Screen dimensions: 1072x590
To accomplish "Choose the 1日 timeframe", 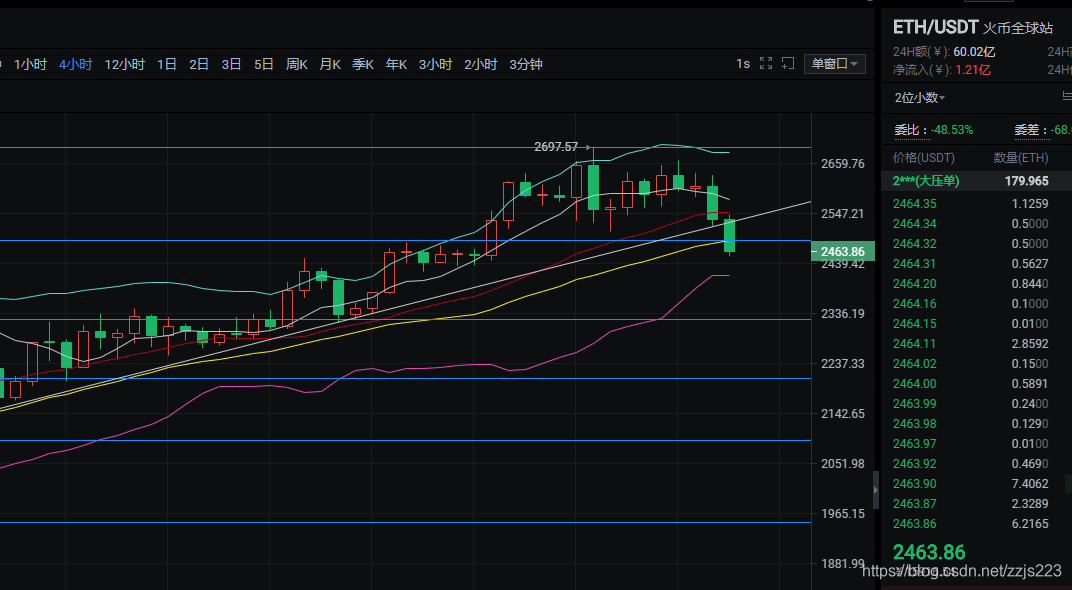I will 167,64.
